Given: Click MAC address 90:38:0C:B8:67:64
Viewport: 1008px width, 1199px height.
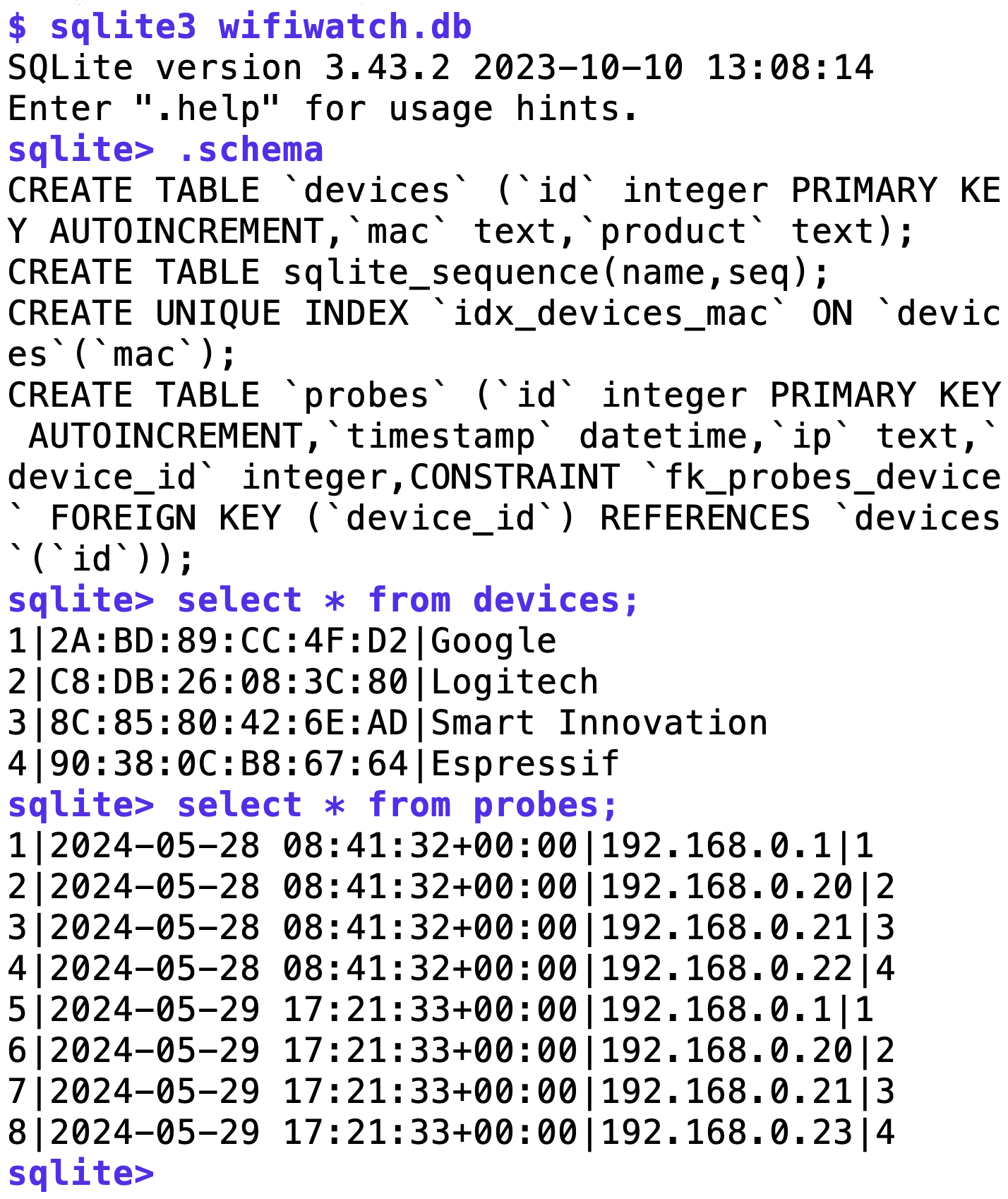Looking at the screenshot, I should pyautogui.click(x=229, y=764).
